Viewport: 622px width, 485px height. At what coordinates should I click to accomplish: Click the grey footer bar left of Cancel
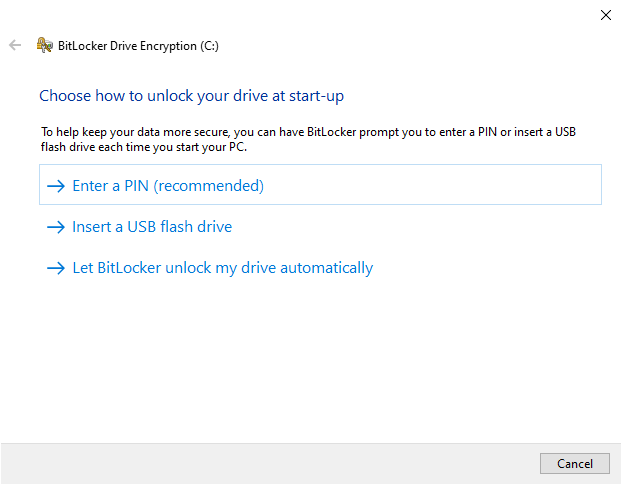click(x=270, y=464)
